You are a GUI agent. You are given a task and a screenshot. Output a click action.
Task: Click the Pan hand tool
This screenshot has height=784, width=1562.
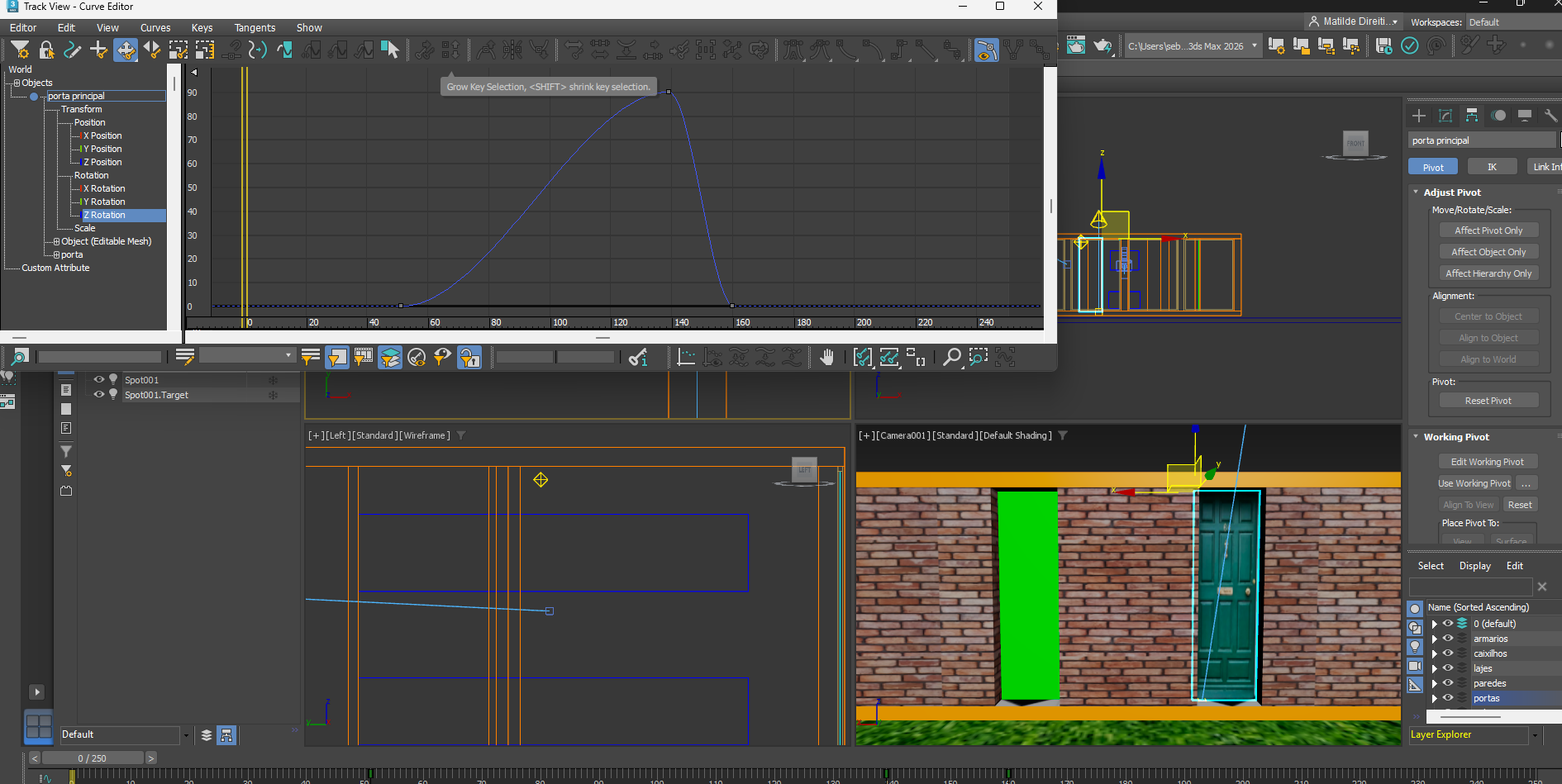point(826,357)
